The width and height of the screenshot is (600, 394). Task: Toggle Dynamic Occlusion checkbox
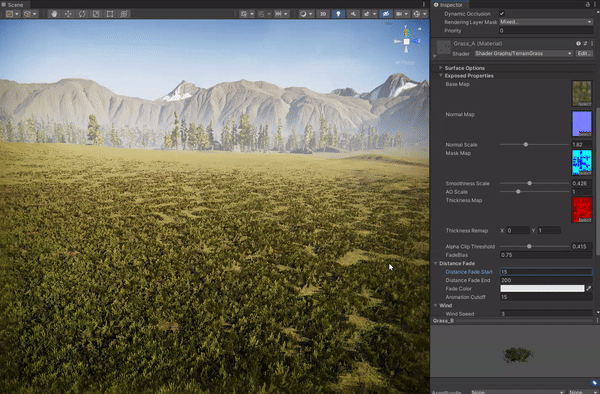click(x=502, y=13)
